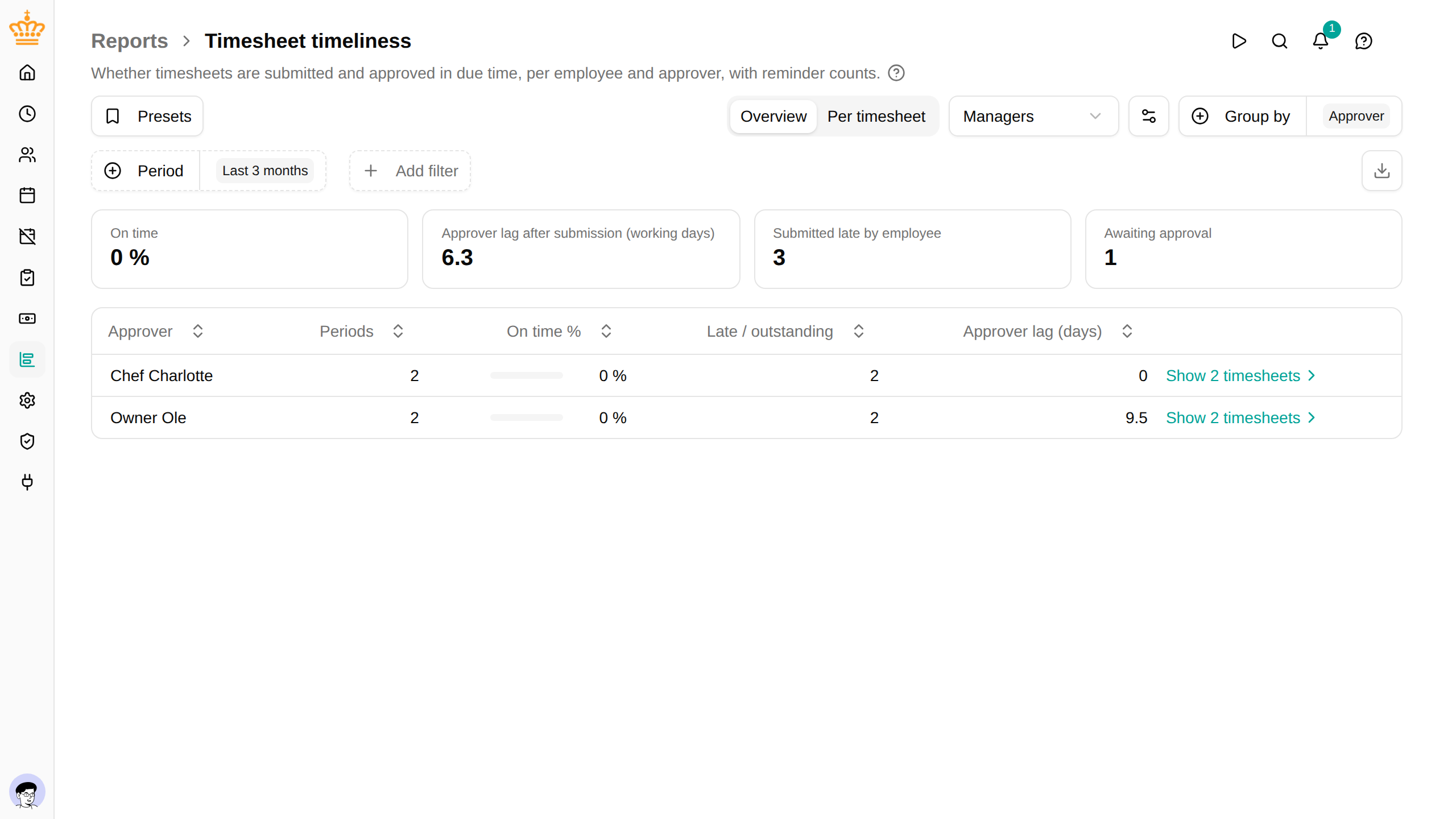The height and width of the screenshot is (819, 1456).
Task: Click the Group by button
Action: pyautogui.click(x=1243, y=116)
